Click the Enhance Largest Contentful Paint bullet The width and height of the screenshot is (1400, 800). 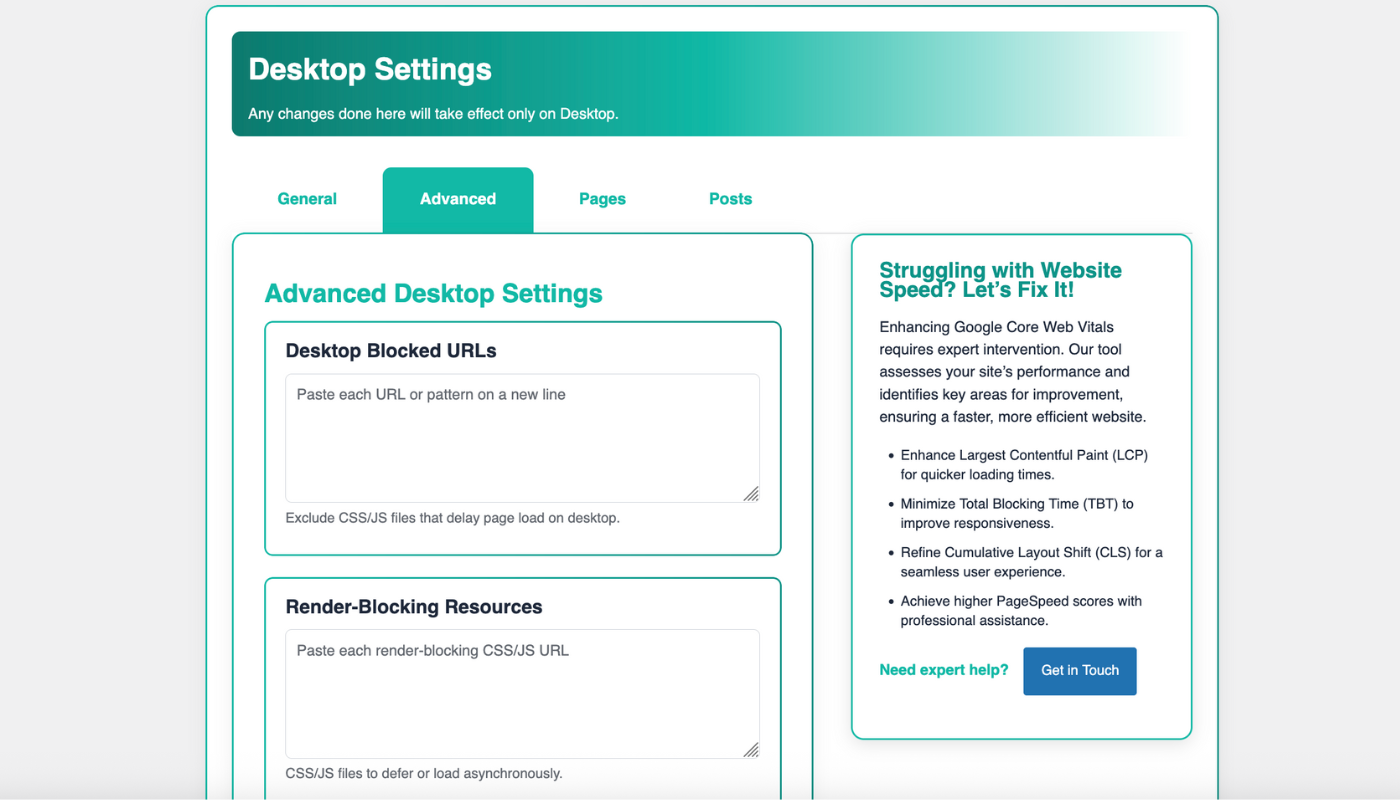[x=1024, y=465]
